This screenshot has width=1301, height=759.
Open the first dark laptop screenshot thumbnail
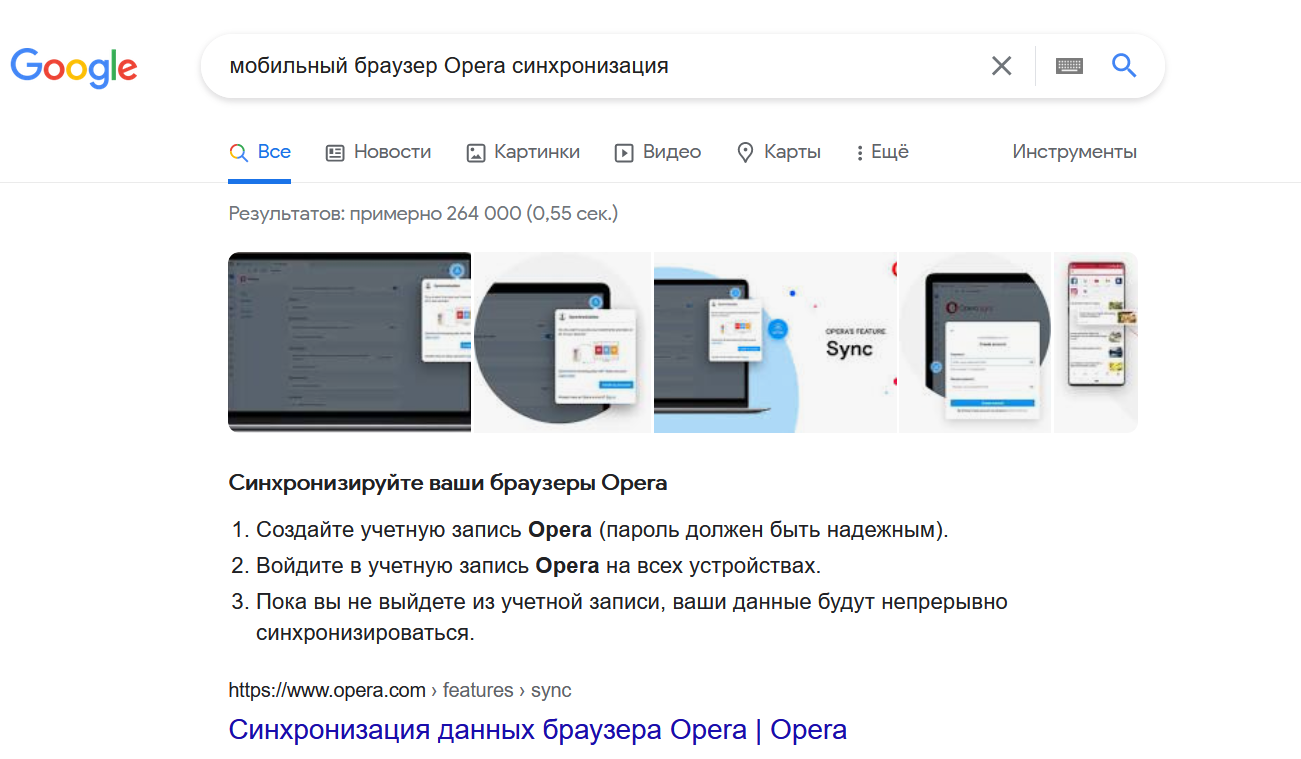click(349, 342)
